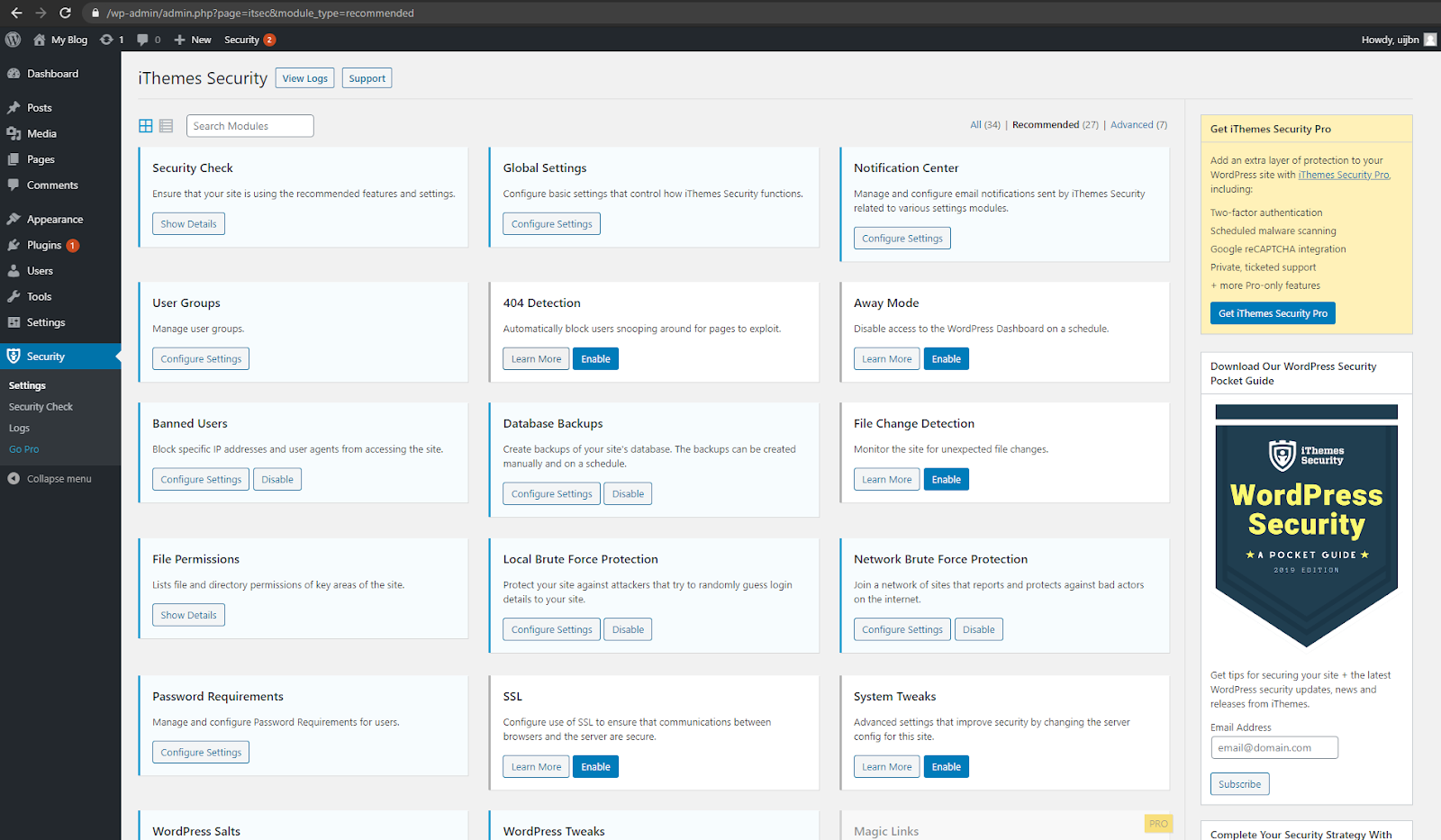1441x840 pixels.
Task: Enable File Change Detection module
Action: (946, 480)
